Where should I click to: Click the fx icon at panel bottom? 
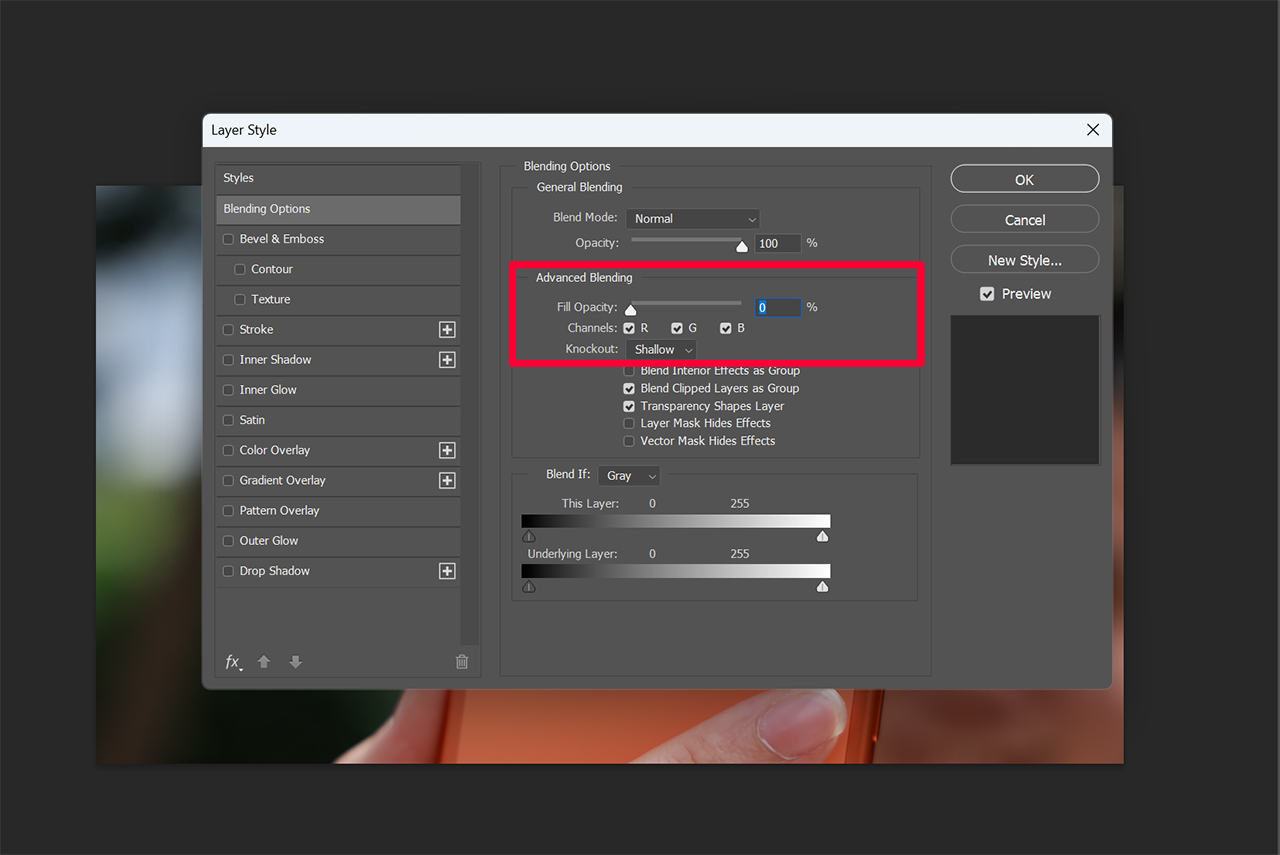point(232,661)
